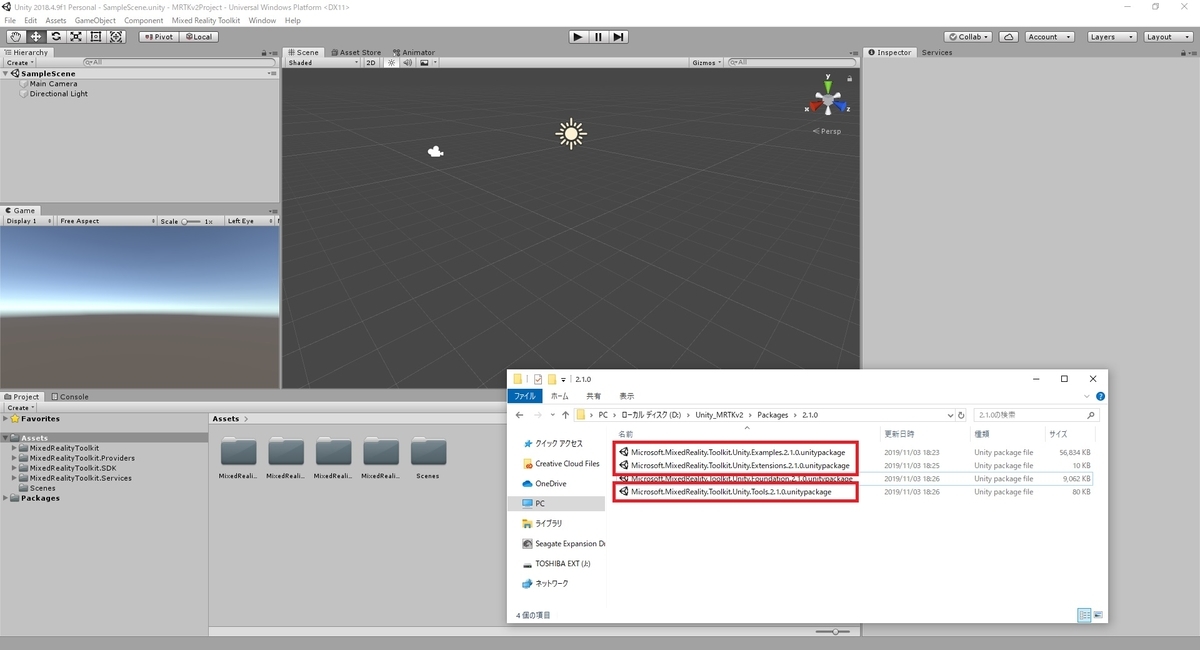Select Main Camera in Hierarchy
Screen dimensions: 1200x650
click(x=53, y=84)
